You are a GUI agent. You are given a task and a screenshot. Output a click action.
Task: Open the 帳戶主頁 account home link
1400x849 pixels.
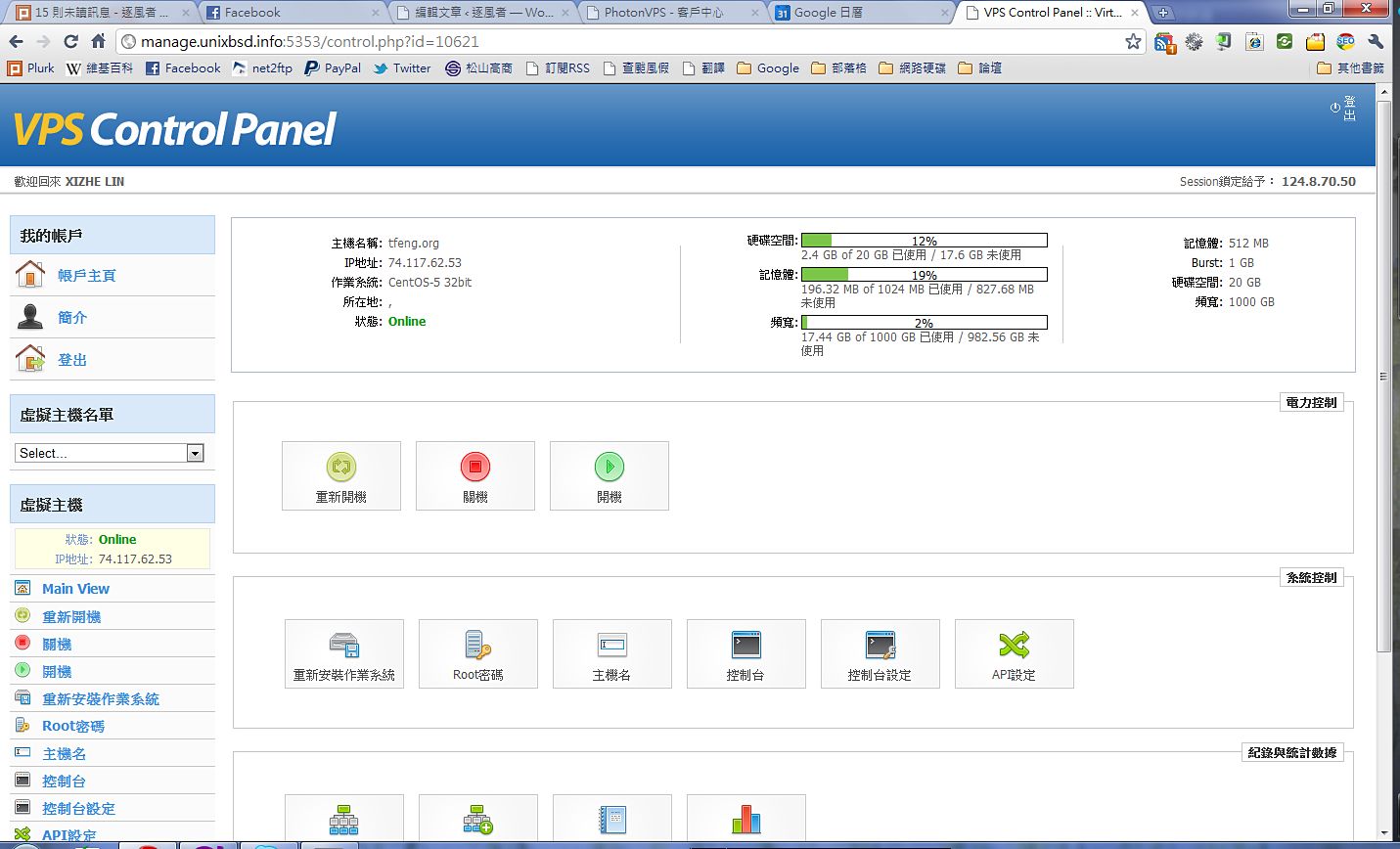click(x=87, y=276)
